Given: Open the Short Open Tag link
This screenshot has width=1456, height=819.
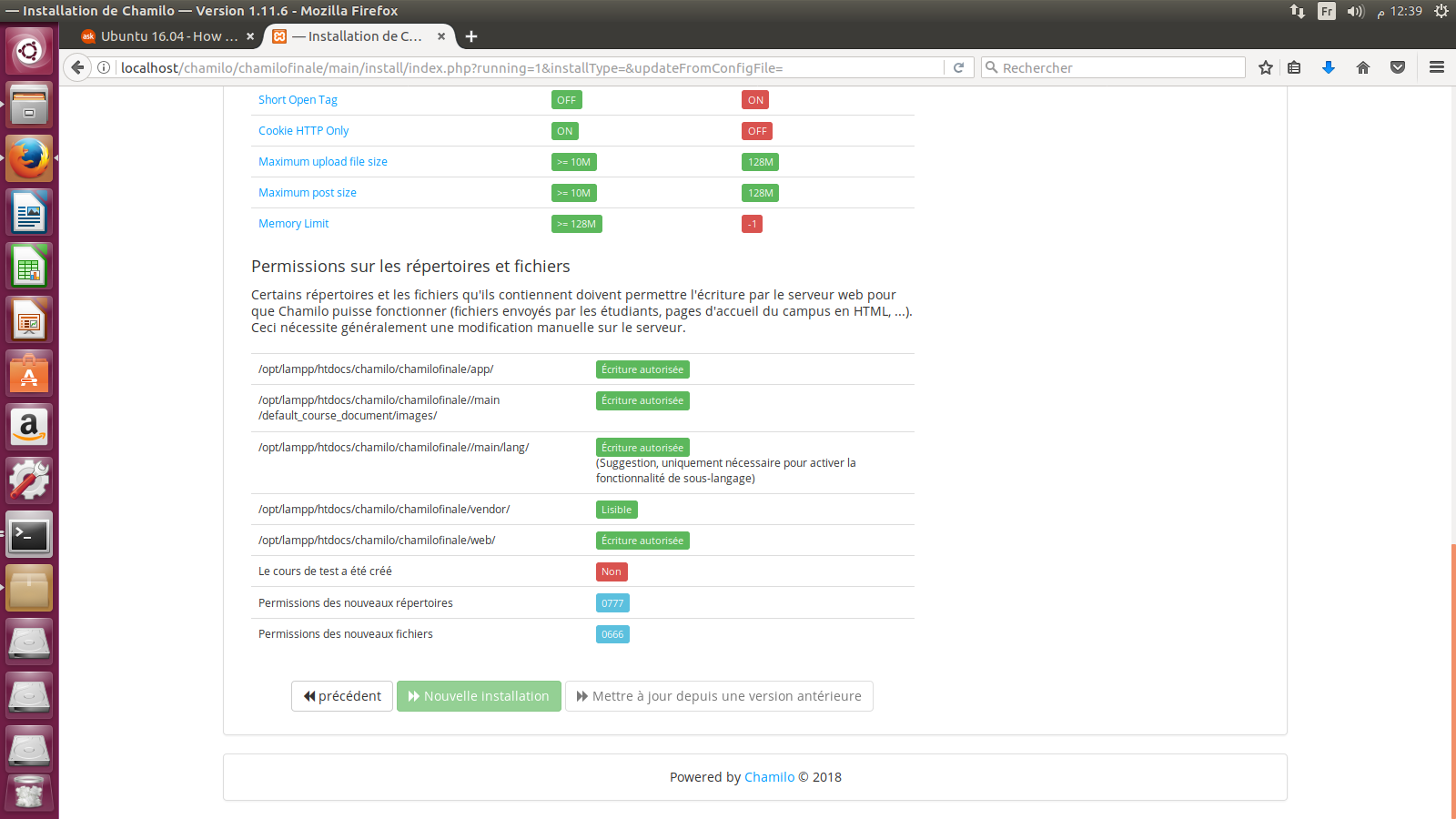Looking at the screenshot, I should click(x=298, y=100).
